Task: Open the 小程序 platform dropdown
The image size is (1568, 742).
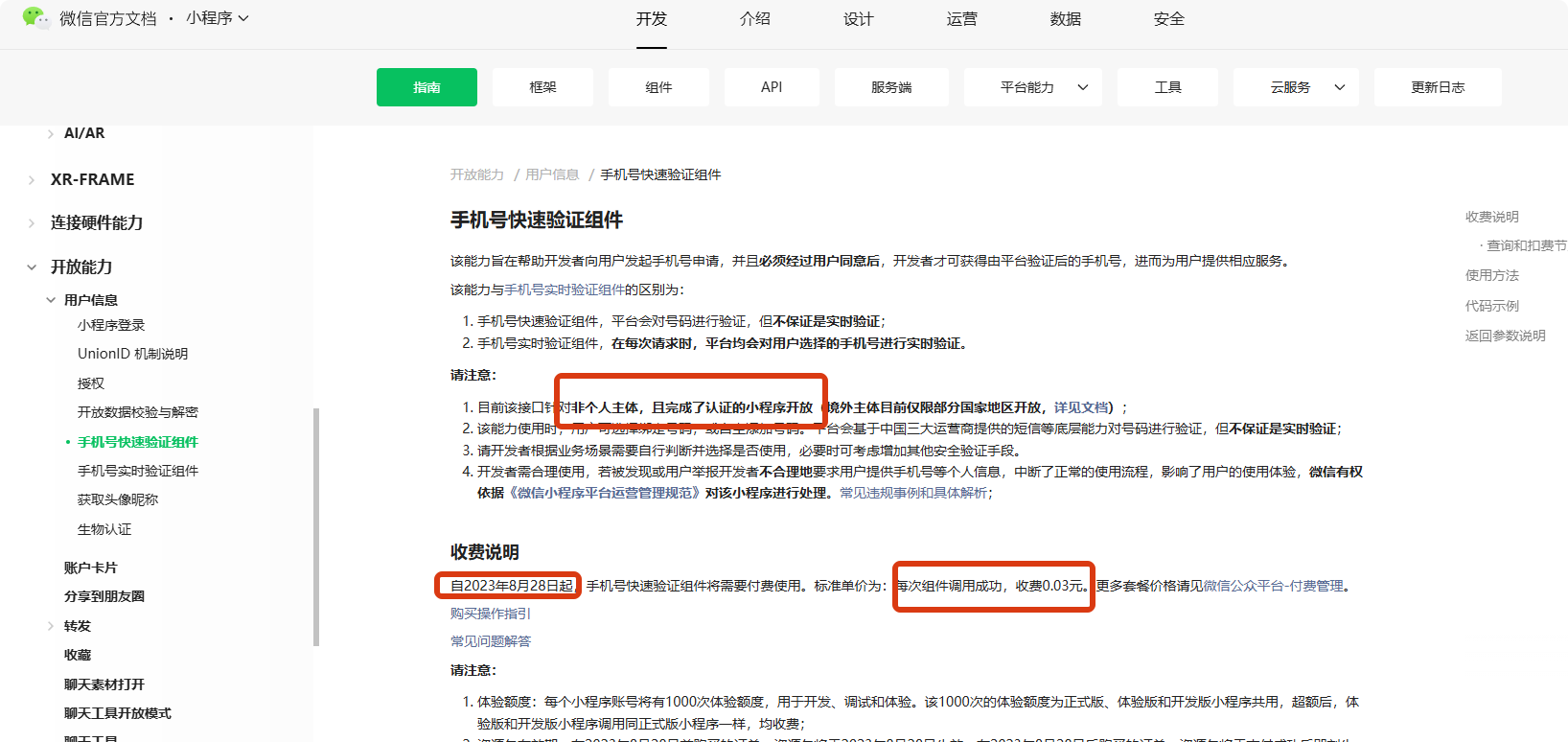Action: [218, 18]
